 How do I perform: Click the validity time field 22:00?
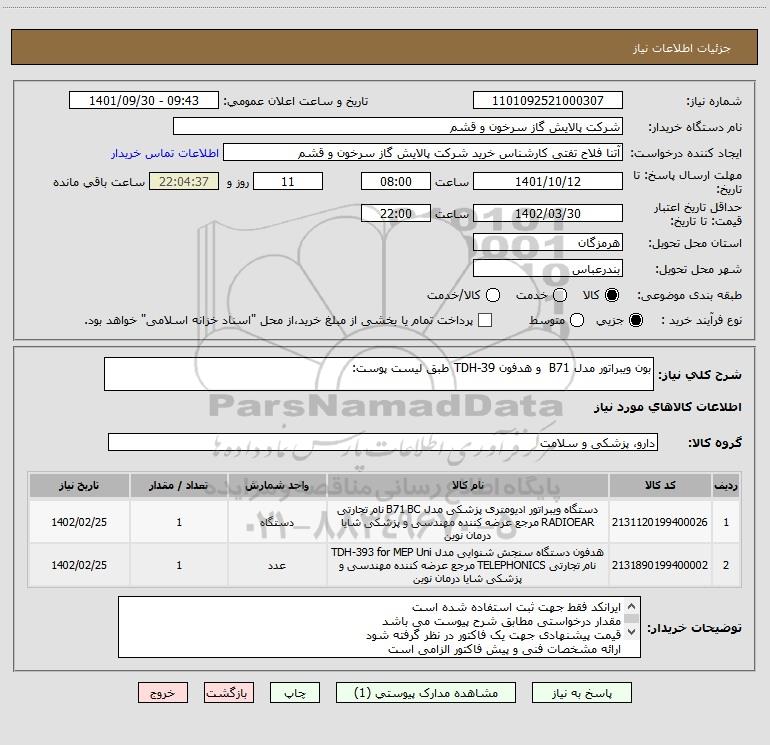pos(396,213)
